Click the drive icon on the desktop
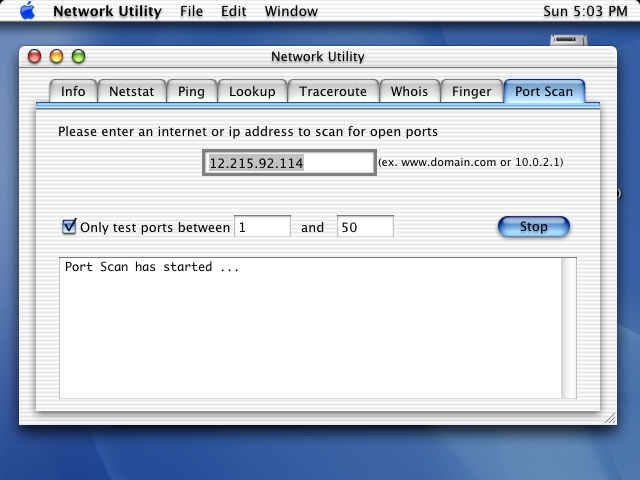 pos(569,40)
